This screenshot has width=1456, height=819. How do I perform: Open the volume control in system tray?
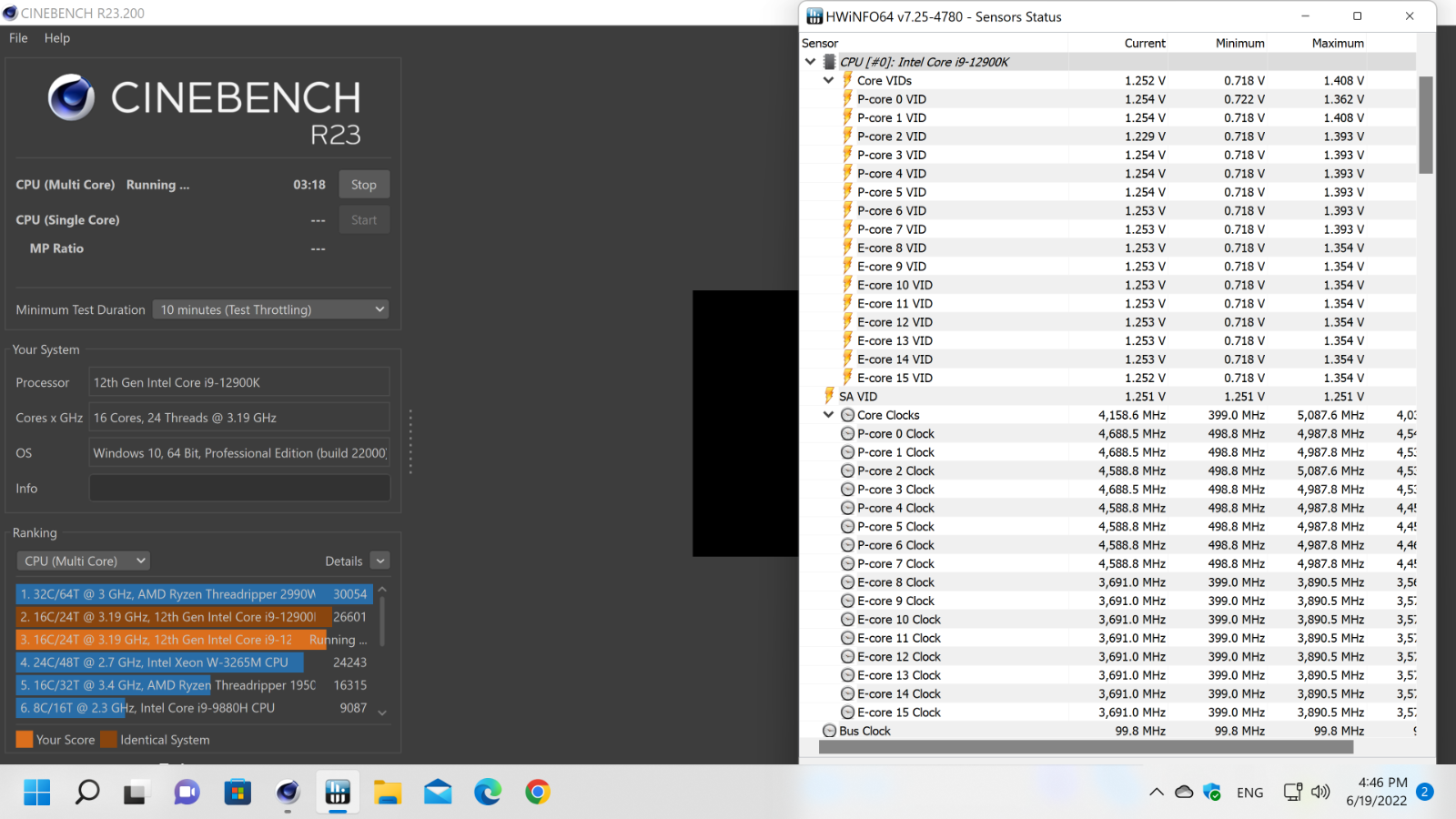pyautogui.click(x=1321, y=792)
